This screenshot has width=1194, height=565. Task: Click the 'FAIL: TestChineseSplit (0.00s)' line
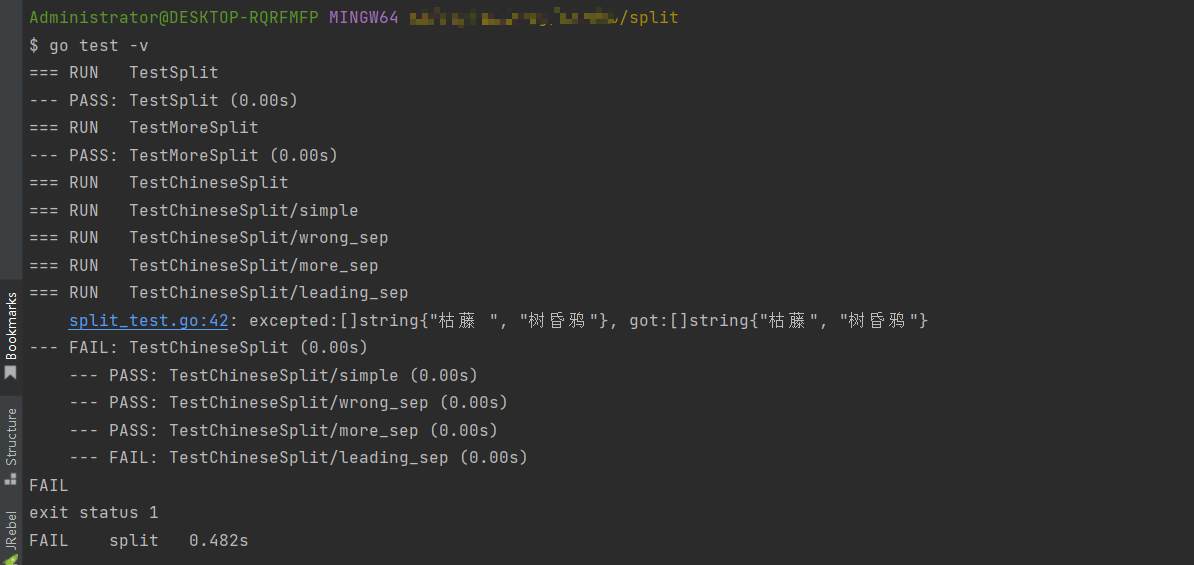coord(198,348)
